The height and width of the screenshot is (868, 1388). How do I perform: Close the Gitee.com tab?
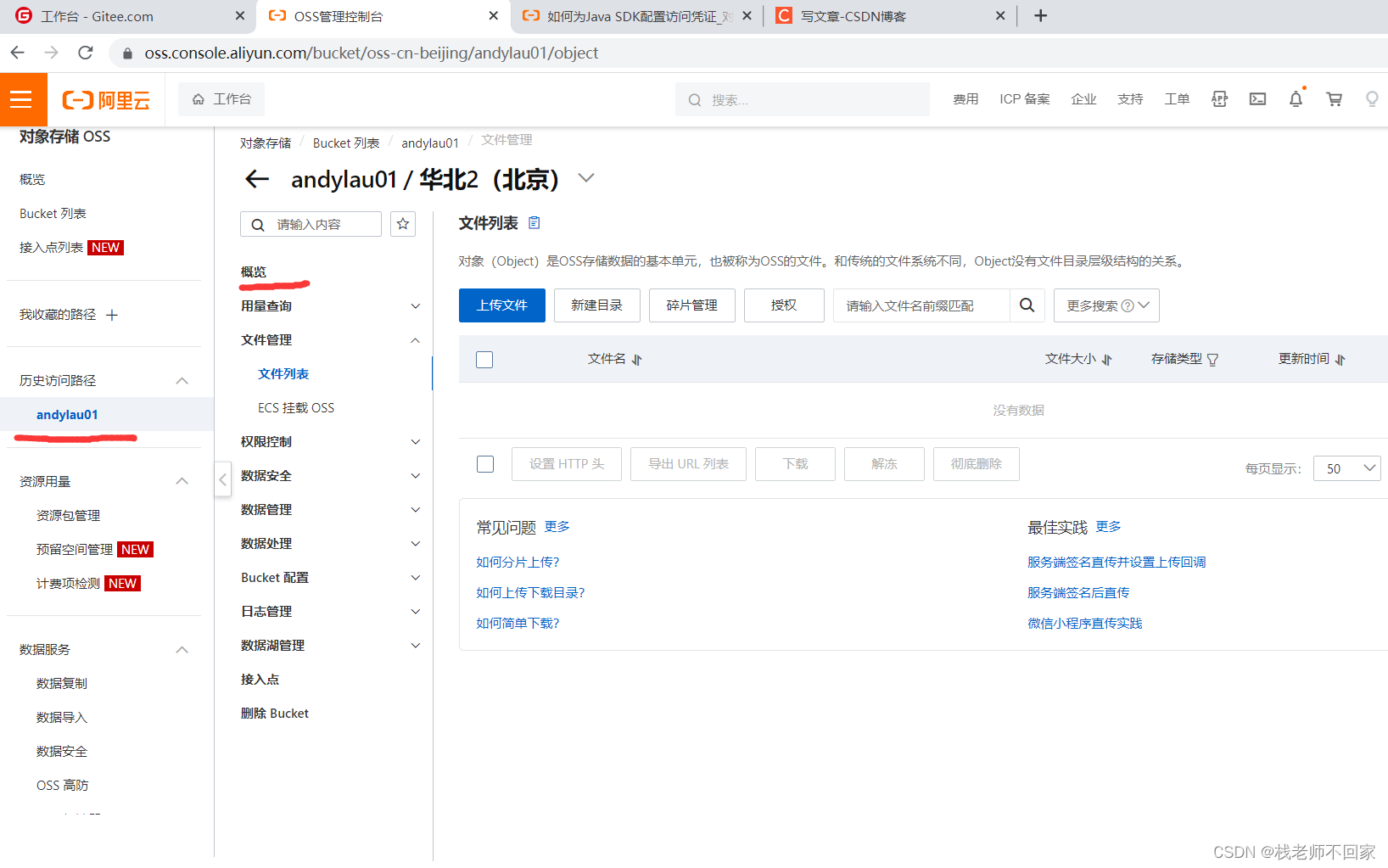[x=240, y=15]
